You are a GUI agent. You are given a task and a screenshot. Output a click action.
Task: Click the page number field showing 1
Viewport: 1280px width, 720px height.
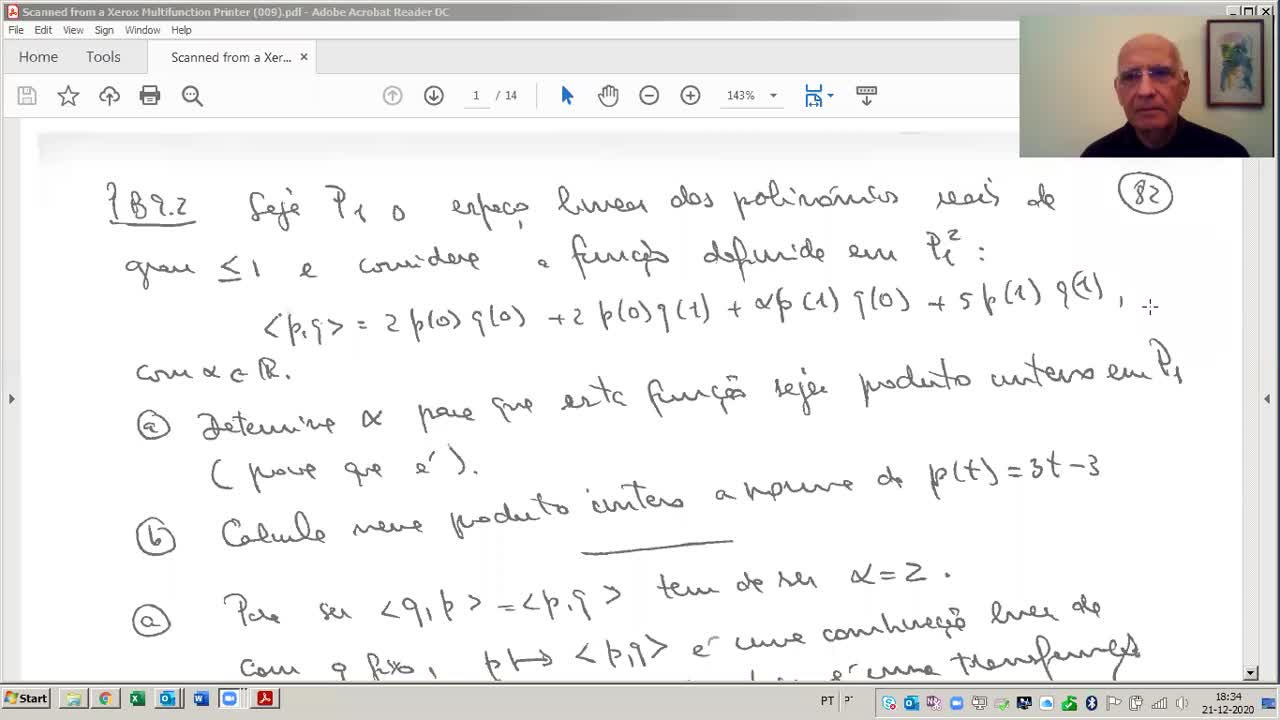tap(476, 95)
